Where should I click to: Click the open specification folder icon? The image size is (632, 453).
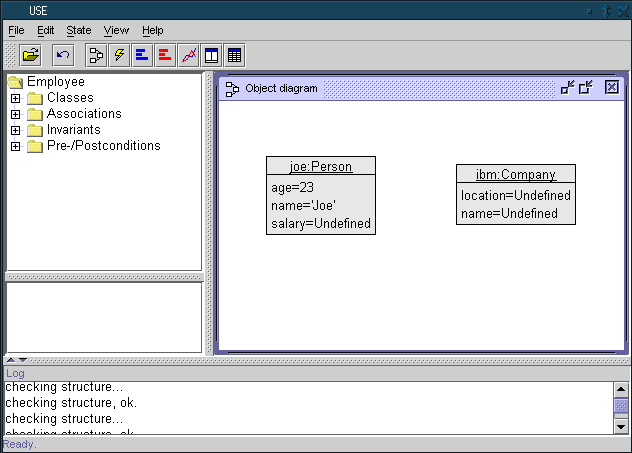point(31,54)
